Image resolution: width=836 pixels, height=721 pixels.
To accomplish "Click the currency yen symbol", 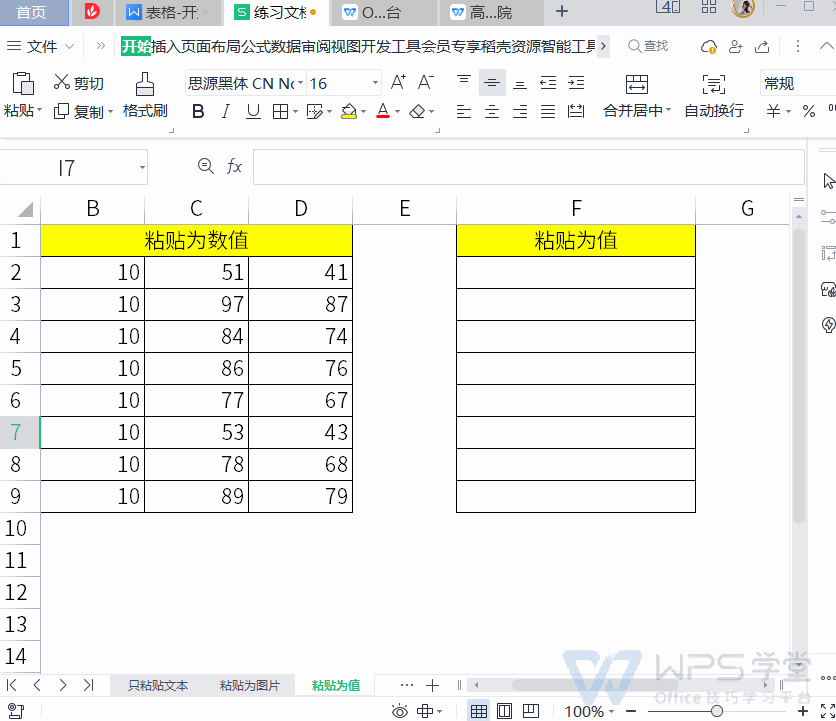I will click(x=774, y=111).
